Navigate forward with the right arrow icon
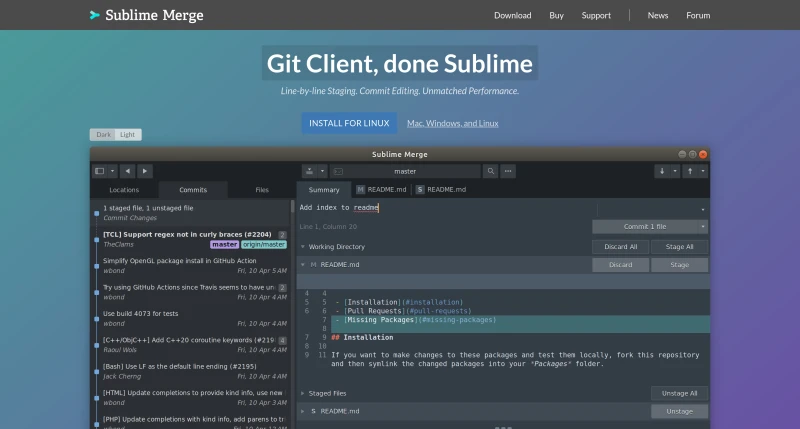 [145, 171]
